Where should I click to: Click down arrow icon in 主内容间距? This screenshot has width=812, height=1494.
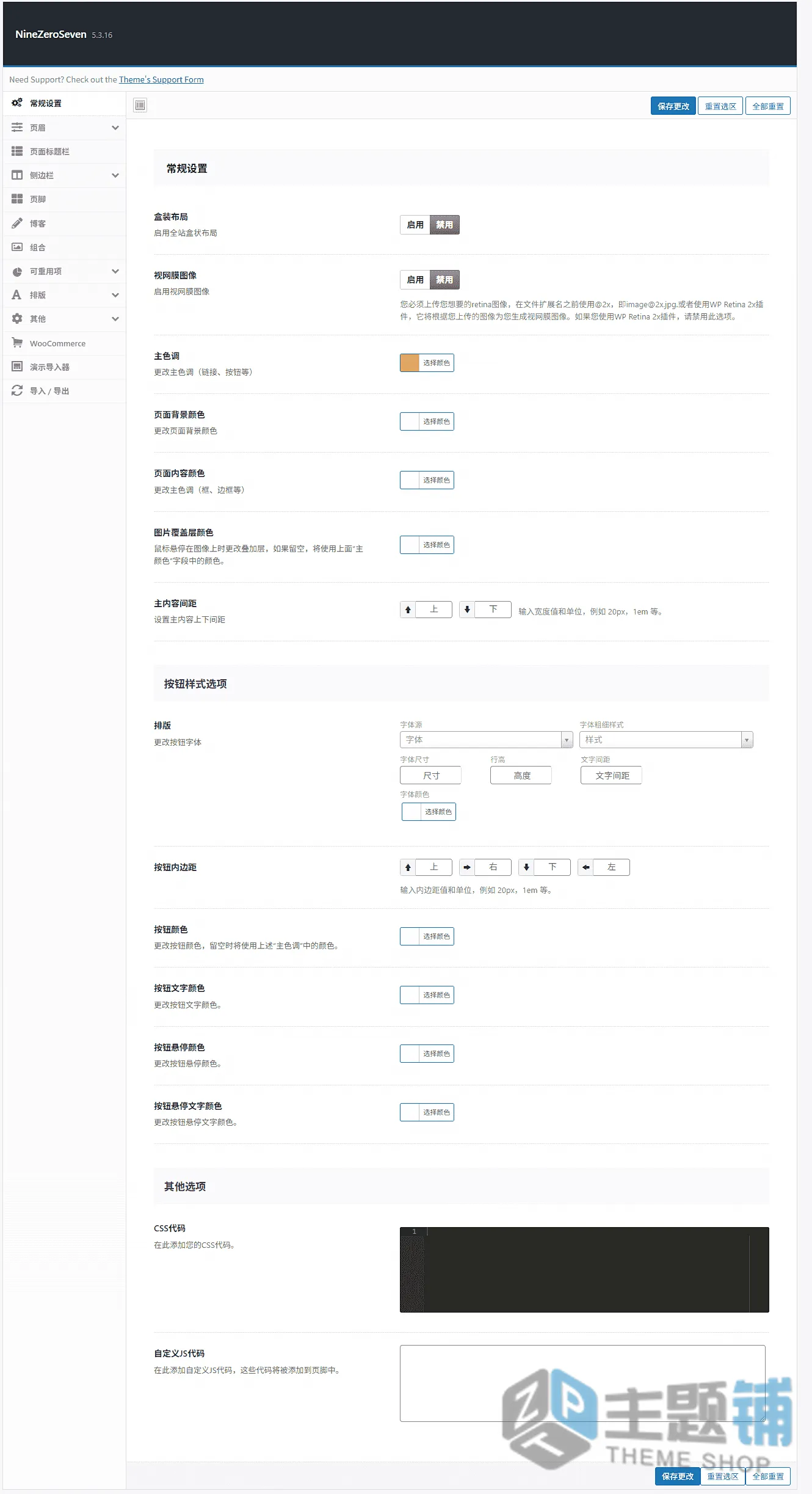click(467, 610)
